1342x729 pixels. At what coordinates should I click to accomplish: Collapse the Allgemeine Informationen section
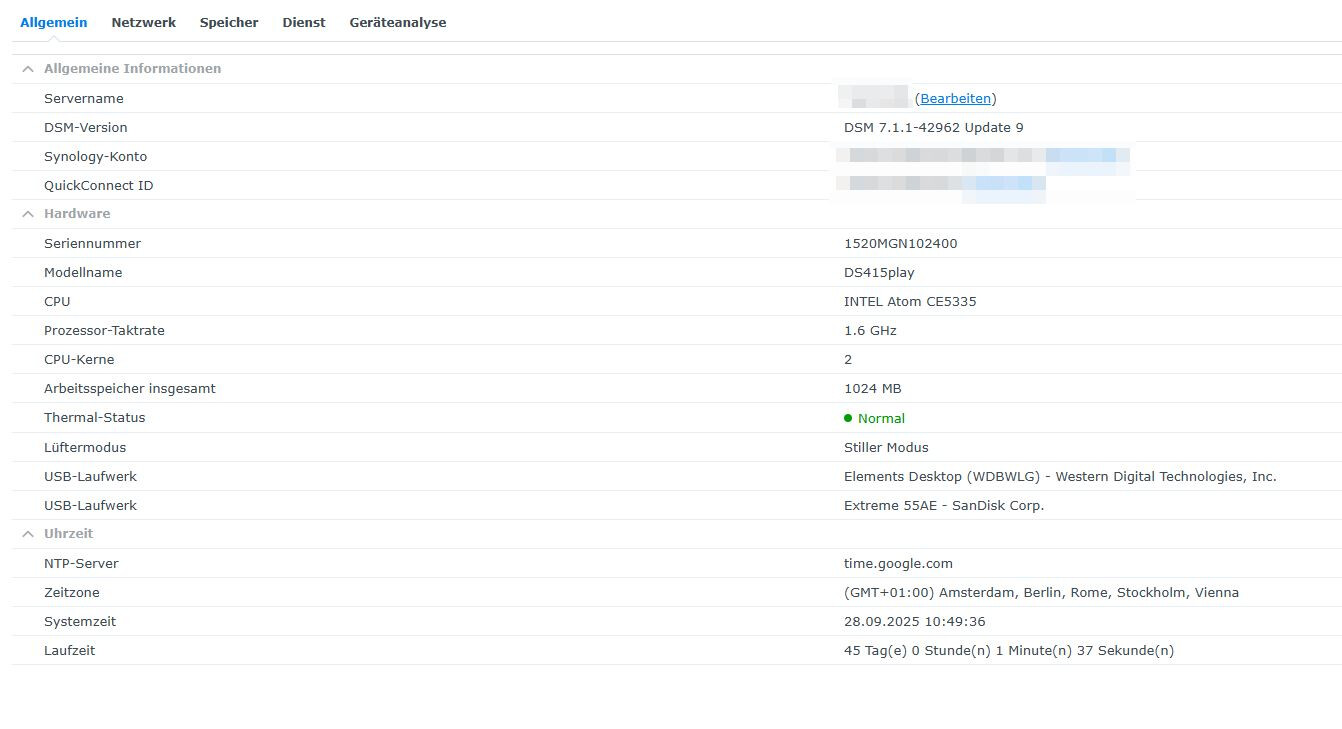(x=27, y=68)
